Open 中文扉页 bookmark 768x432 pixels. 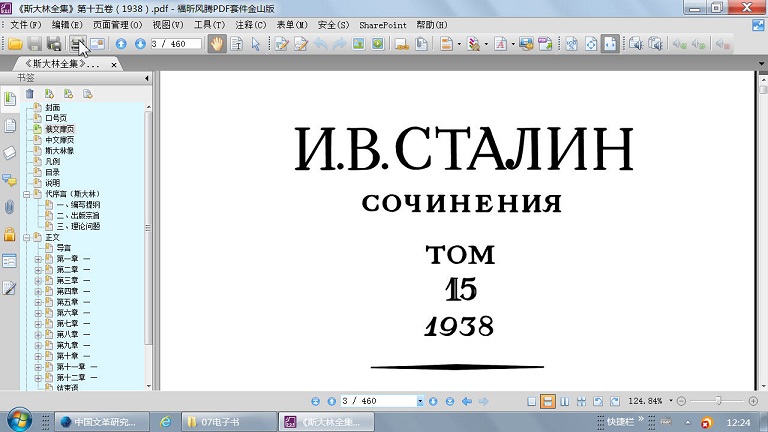click(x=59, y=139)
